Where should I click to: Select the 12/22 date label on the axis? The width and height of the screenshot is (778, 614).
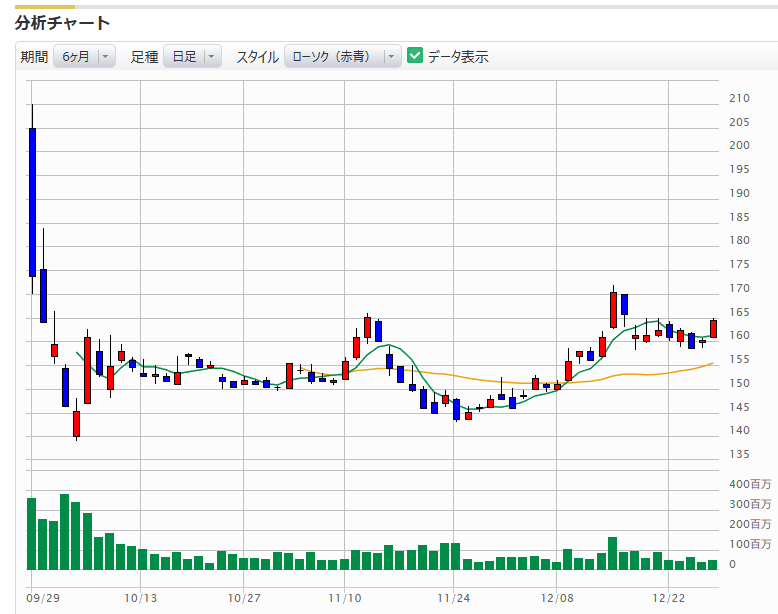[x=668, y=598]
